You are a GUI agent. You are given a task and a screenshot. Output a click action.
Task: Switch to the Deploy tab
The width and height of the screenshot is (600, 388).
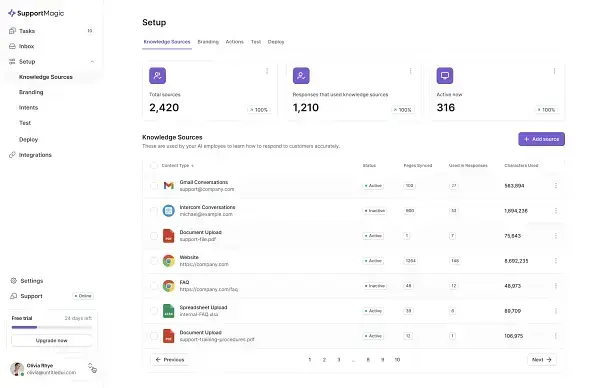[x=276, y=42]
